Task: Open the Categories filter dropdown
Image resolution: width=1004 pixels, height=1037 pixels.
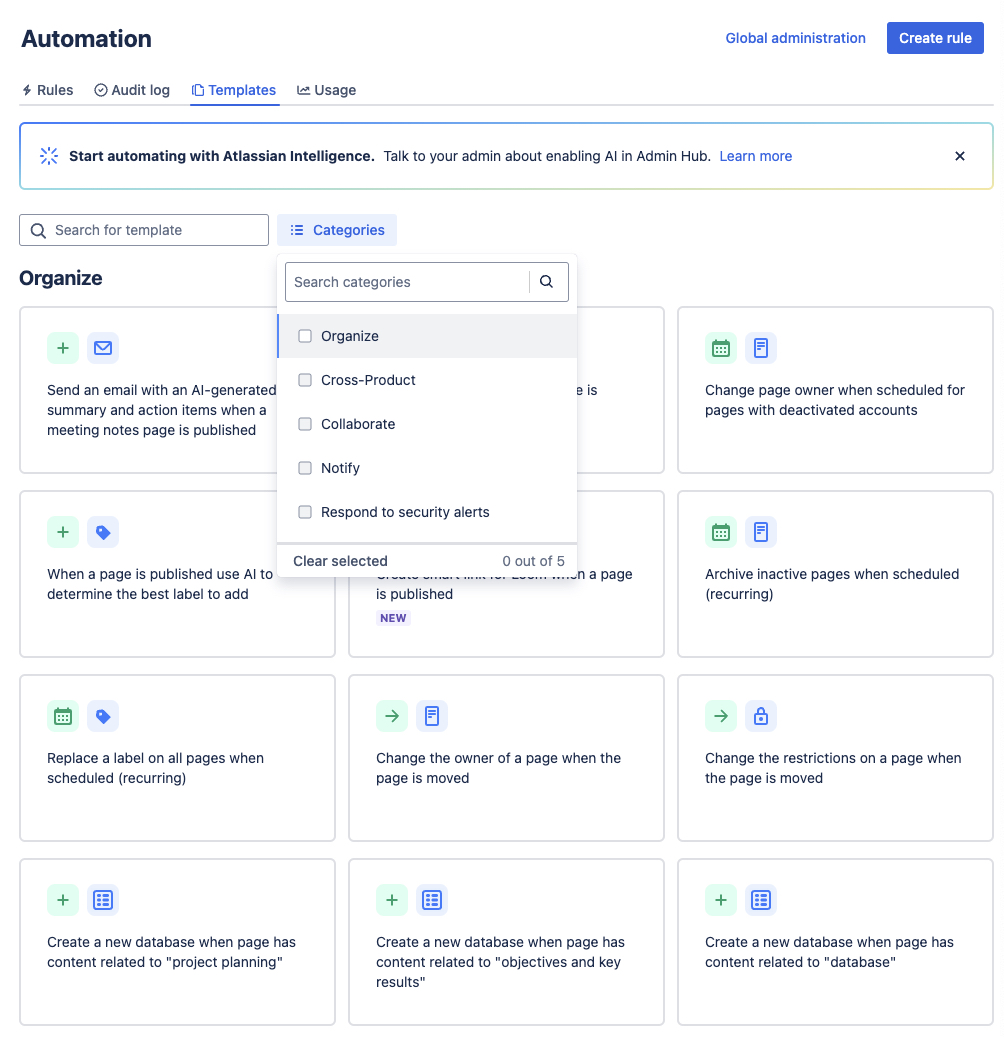Action: (337, 229)
